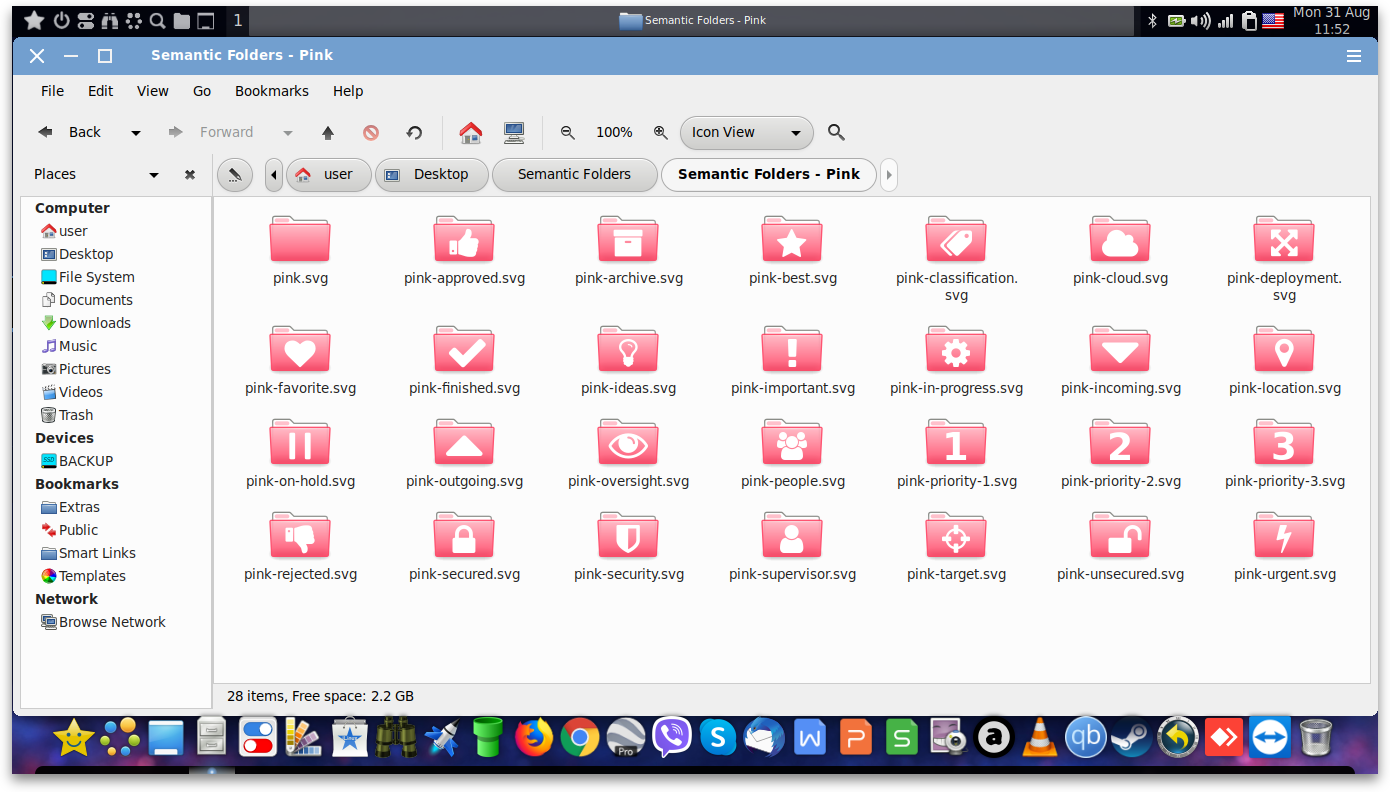Open the Help menu
1390x792 pixels.
348,91
